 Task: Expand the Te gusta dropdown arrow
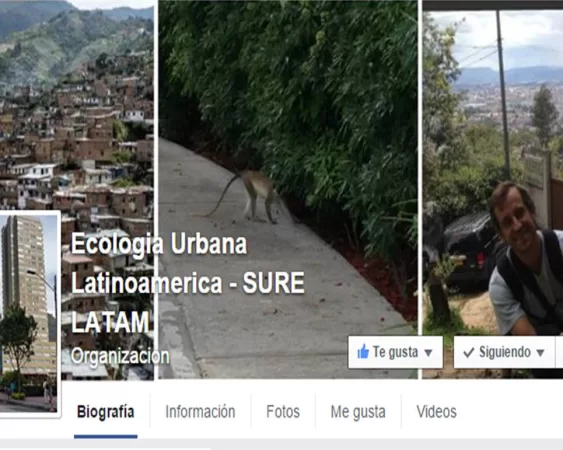click(x=428, y=353)
